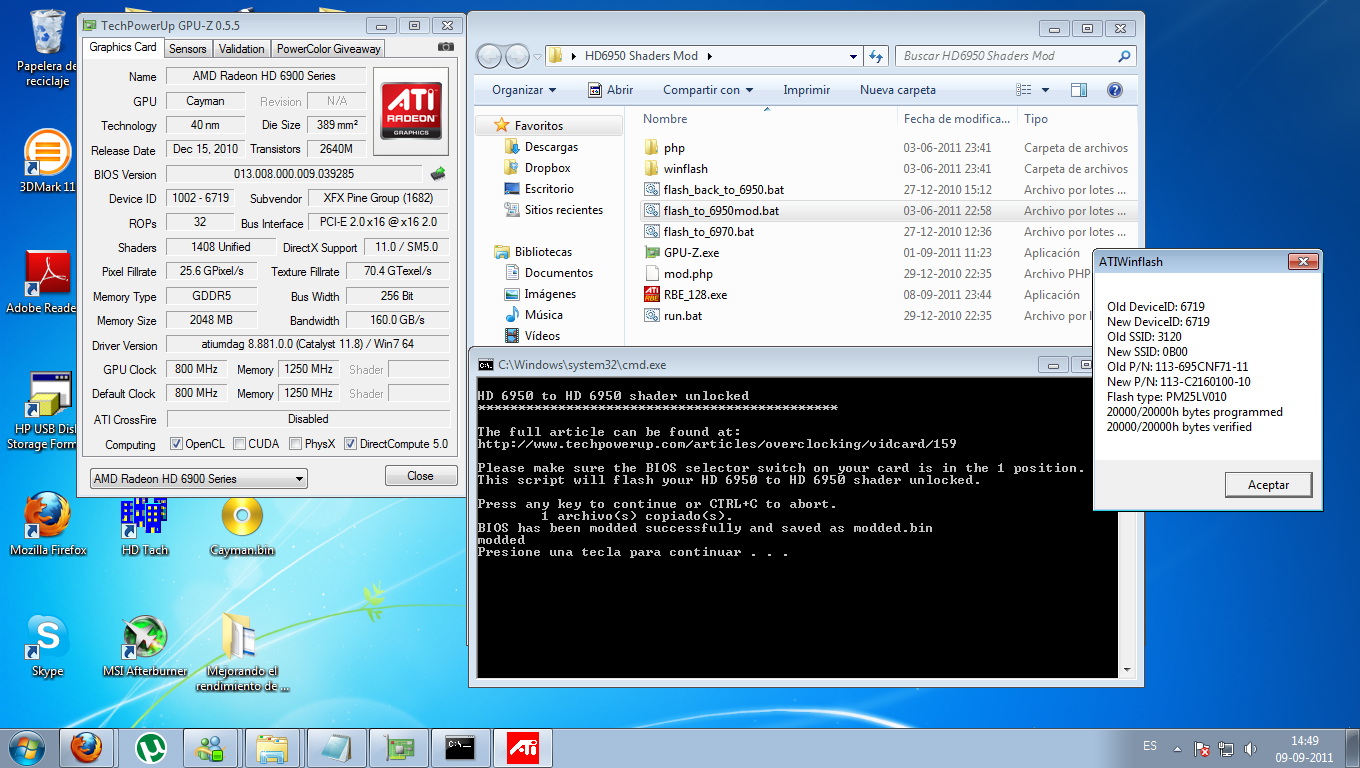
Task: Select the Mozilla Firefox desktop shortcut
Action: coord(48,525)
